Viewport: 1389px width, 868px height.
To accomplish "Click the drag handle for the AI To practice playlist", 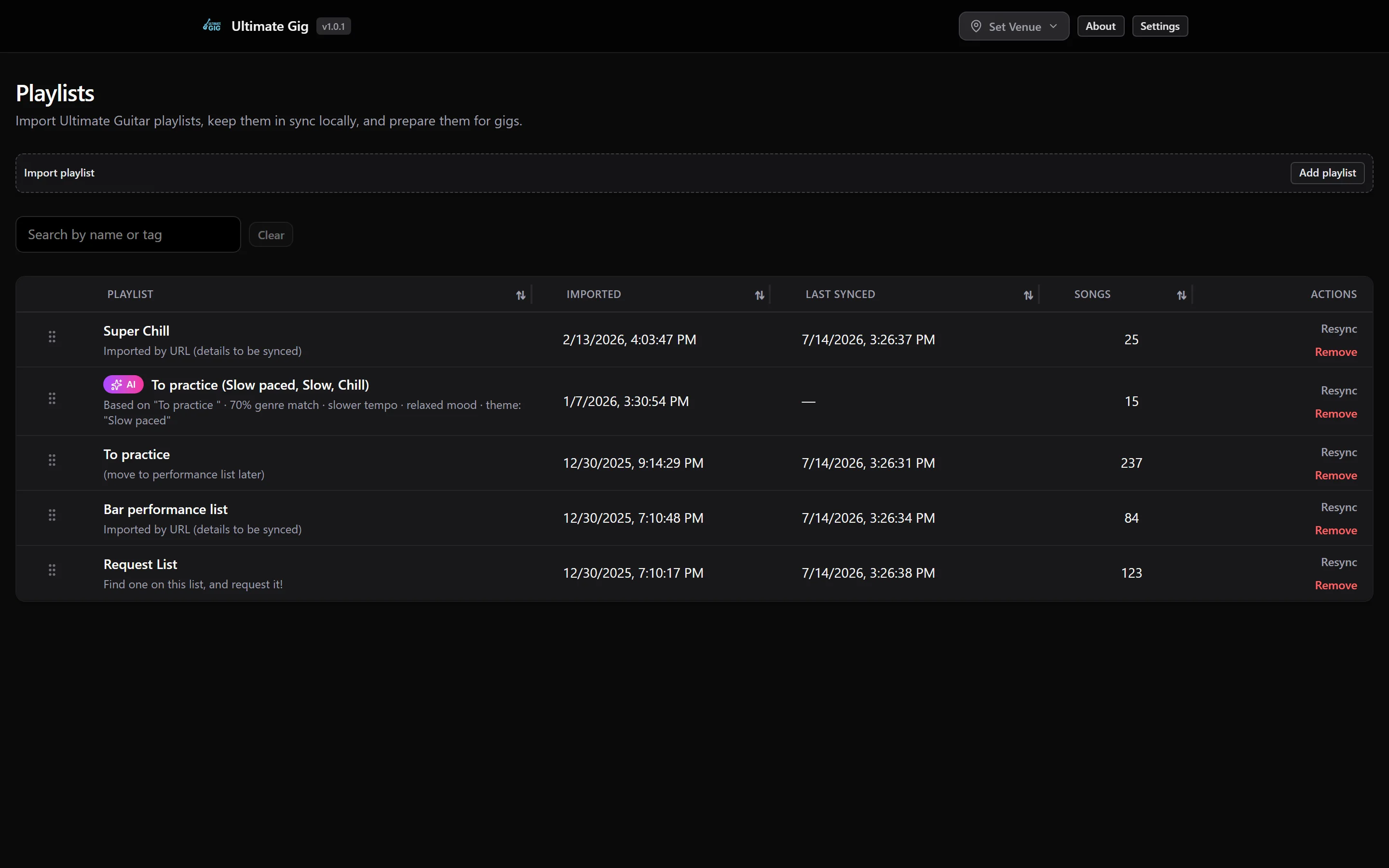I will [x=52, y=398].
